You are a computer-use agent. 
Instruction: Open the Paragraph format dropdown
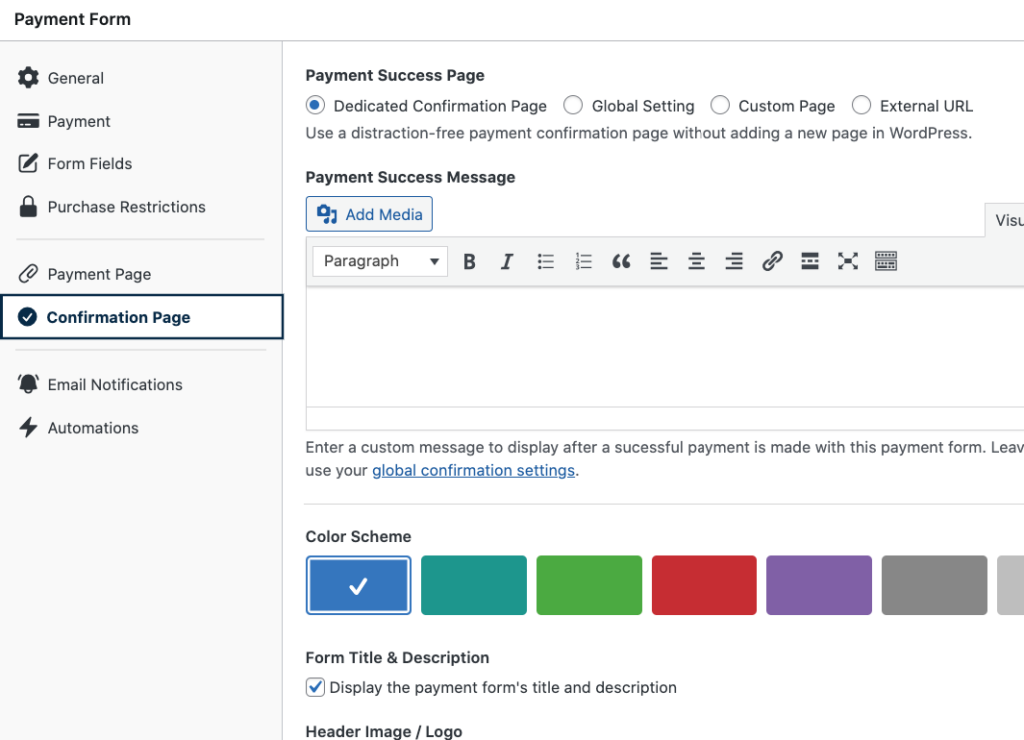(380, 261)
